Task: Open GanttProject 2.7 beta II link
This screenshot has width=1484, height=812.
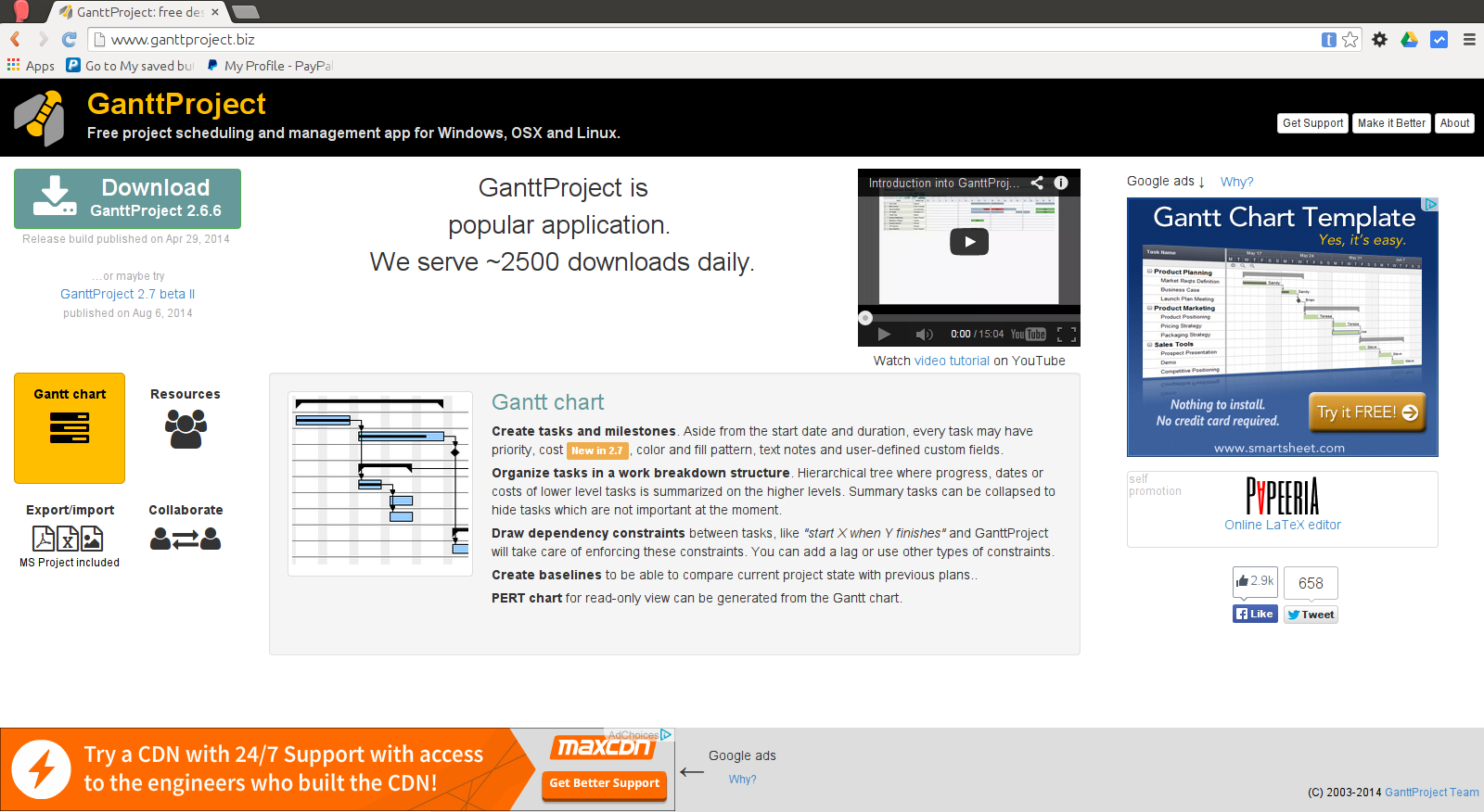Action: pyautogui.click(x=128, y=294)
